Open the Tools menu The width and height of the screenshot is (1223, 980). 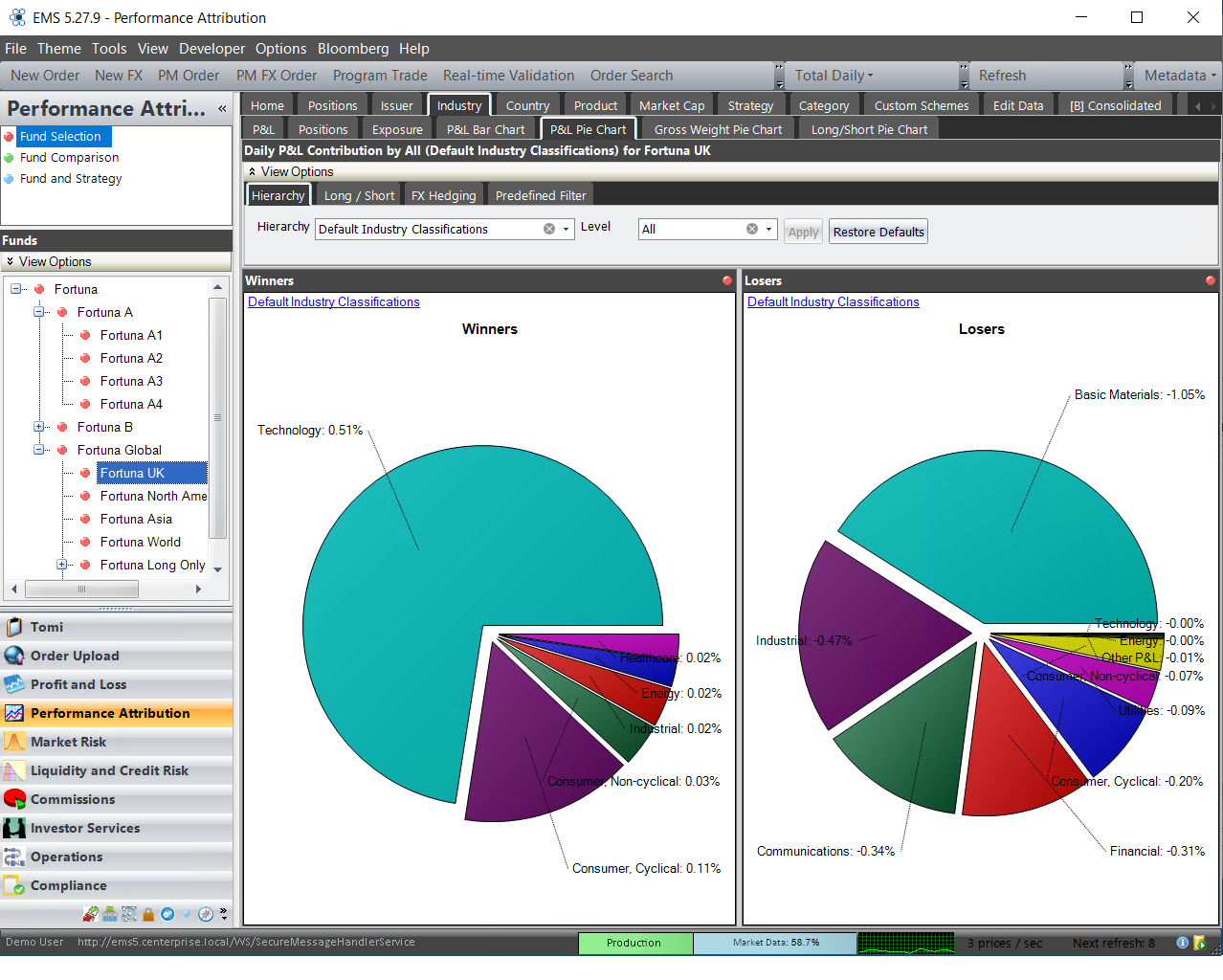pos(109,49)
